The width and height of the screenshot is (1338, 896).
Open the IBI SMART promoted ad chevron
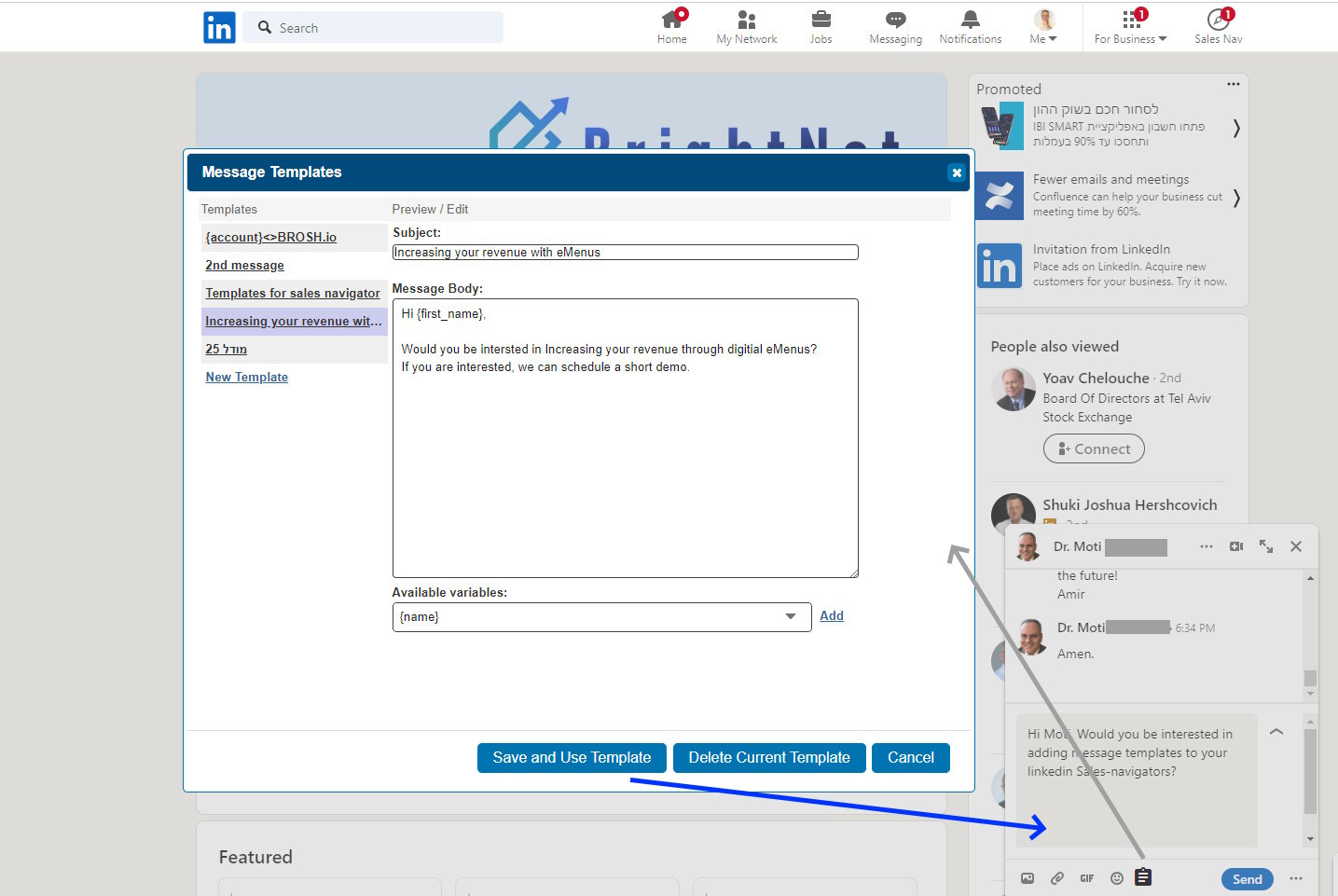pos(1236,128)
